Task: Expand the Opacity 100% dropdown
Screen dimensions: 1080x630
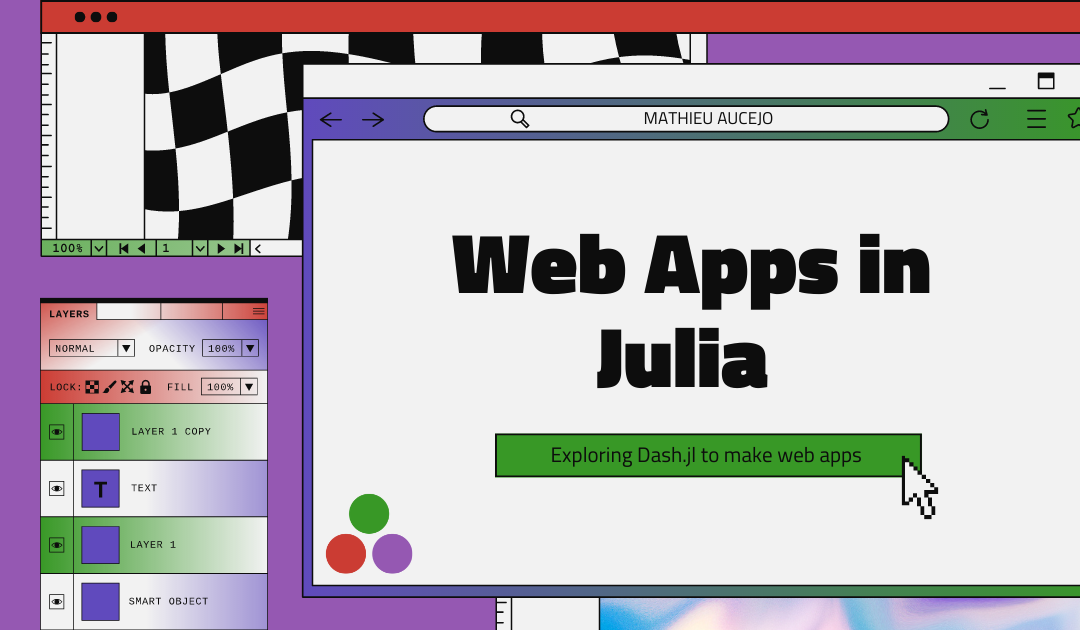Action: tap(250, 348)
